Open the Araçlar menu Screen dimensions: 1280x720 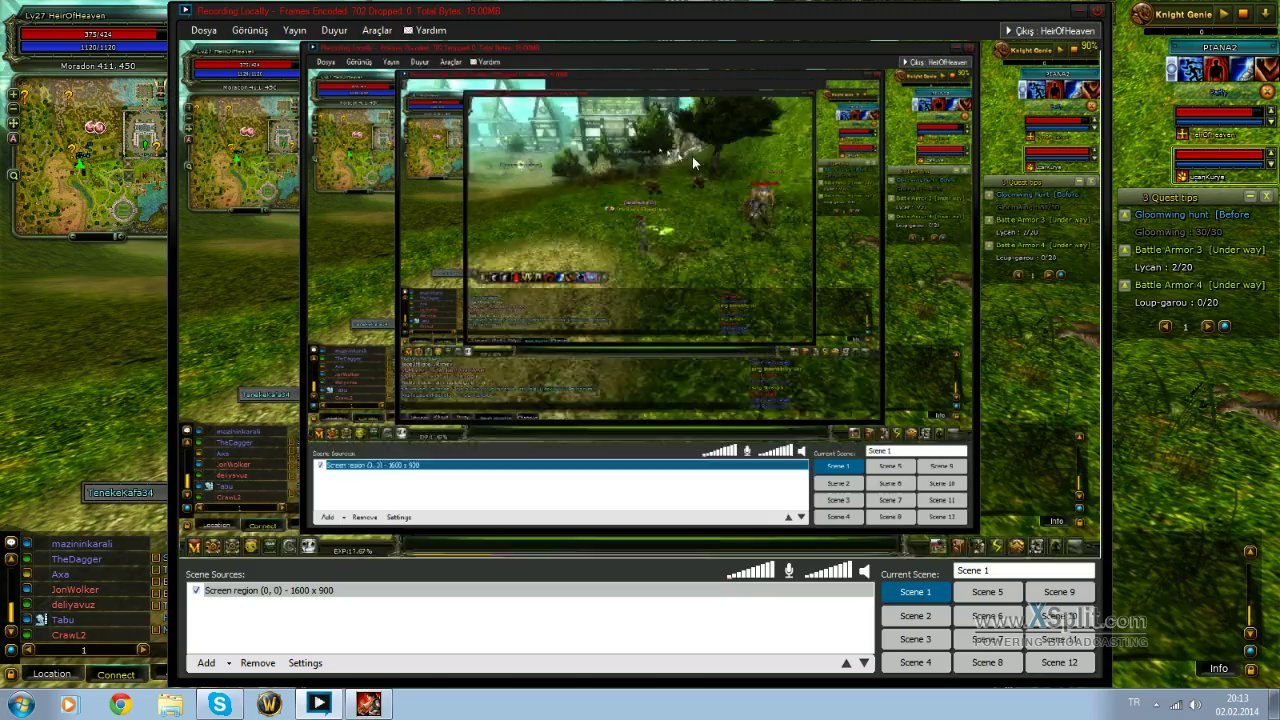tap(377, 31)
